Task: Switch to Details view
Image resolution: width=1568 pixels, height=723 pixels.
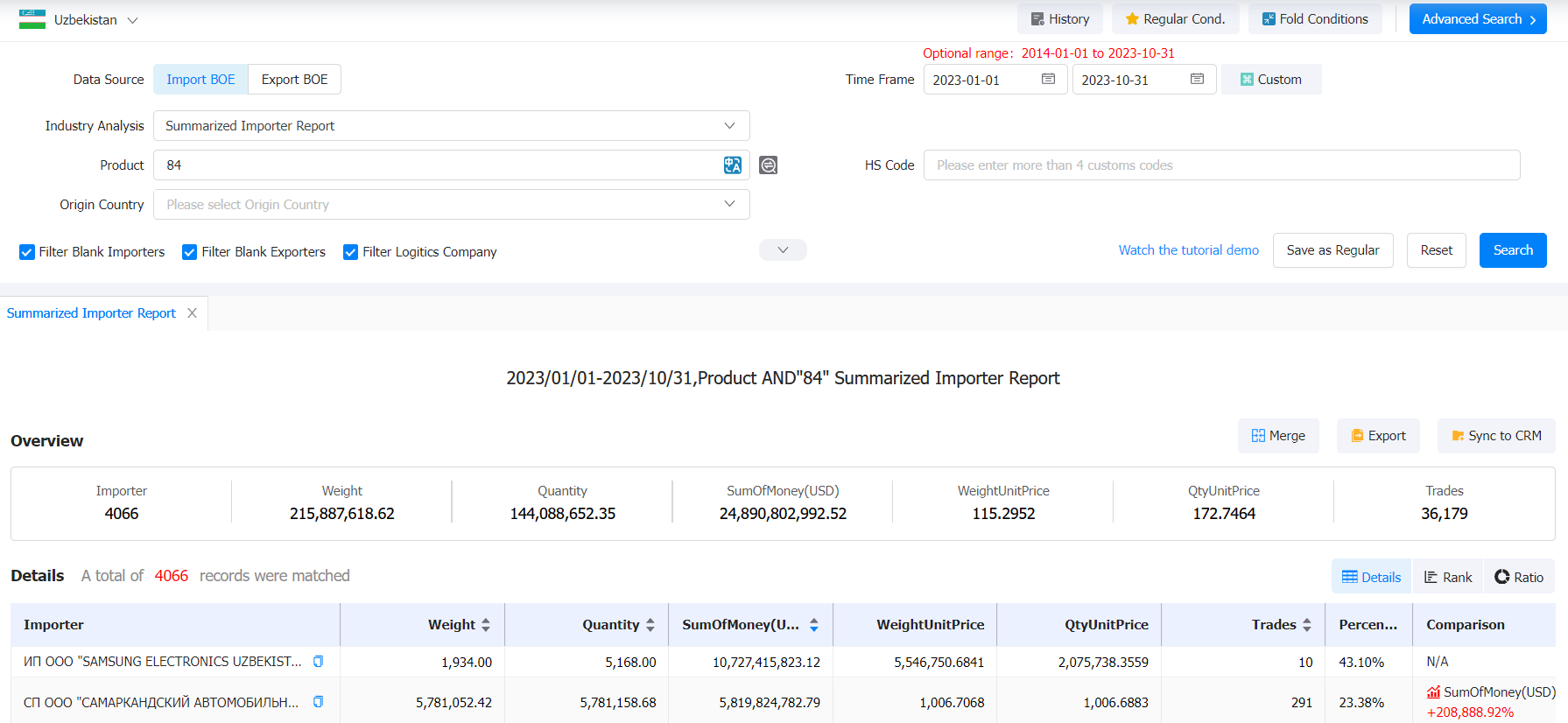Action: point(1371,577)
